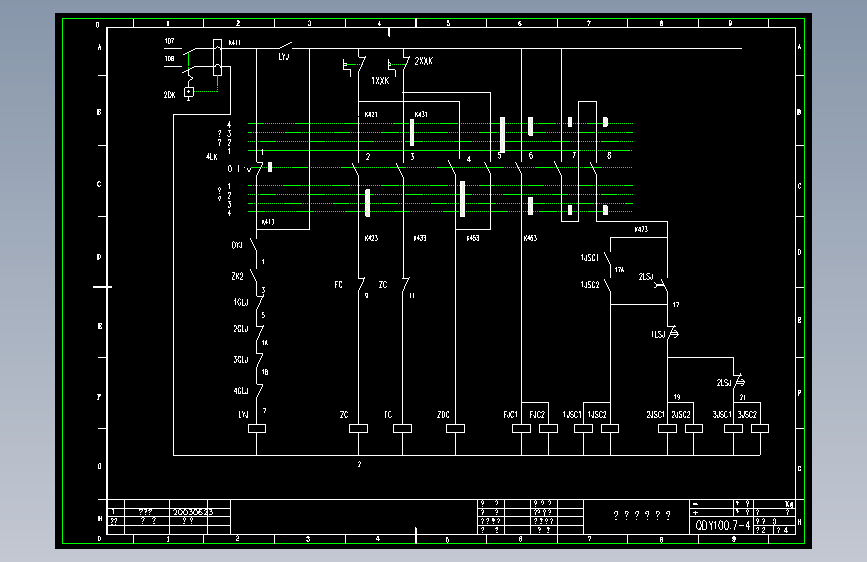Select the 2LSJ label above node 21
Viewport: 867px width, 562px height.
[724, 382]
